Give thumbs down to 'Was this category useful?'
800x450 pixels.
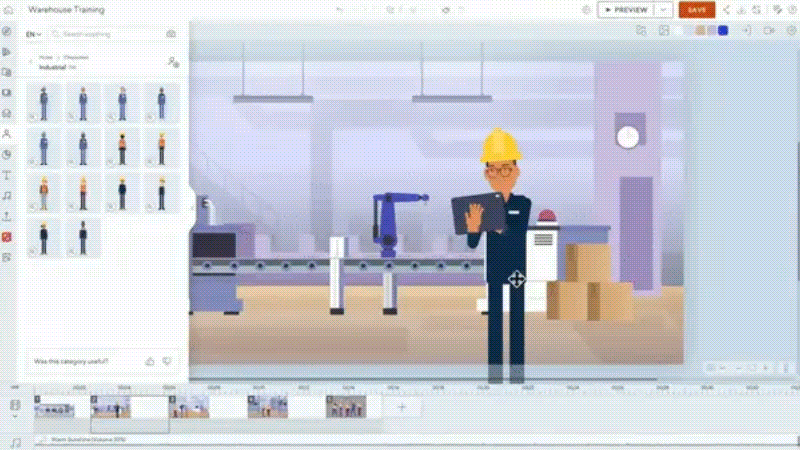pos(167,361)
